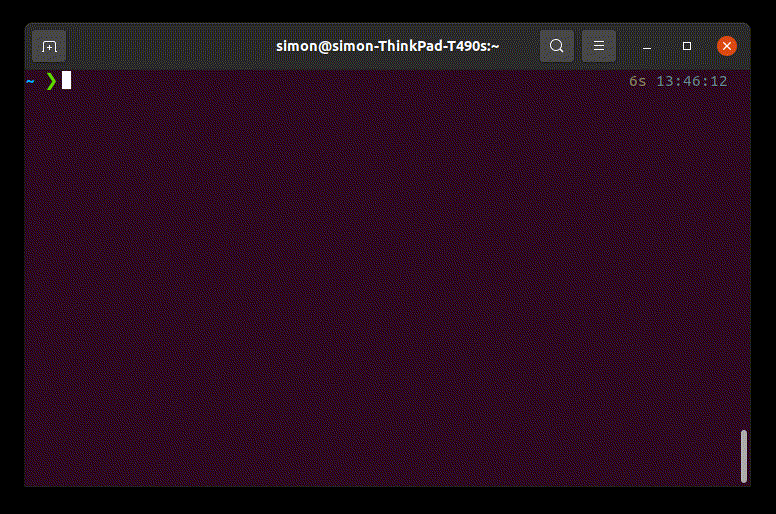Click the blue tilde directory indicator
This screenshot has height=514, width=776.
coord(31,81)
